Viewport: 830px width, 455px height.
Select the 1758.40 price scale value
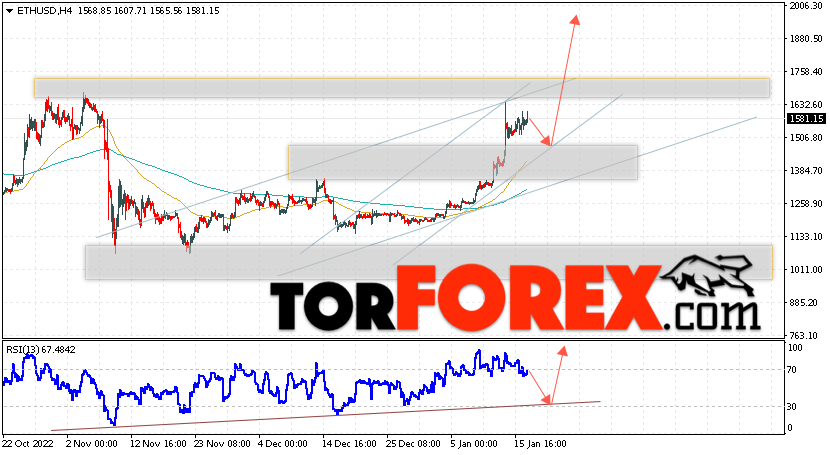[805, 71]
